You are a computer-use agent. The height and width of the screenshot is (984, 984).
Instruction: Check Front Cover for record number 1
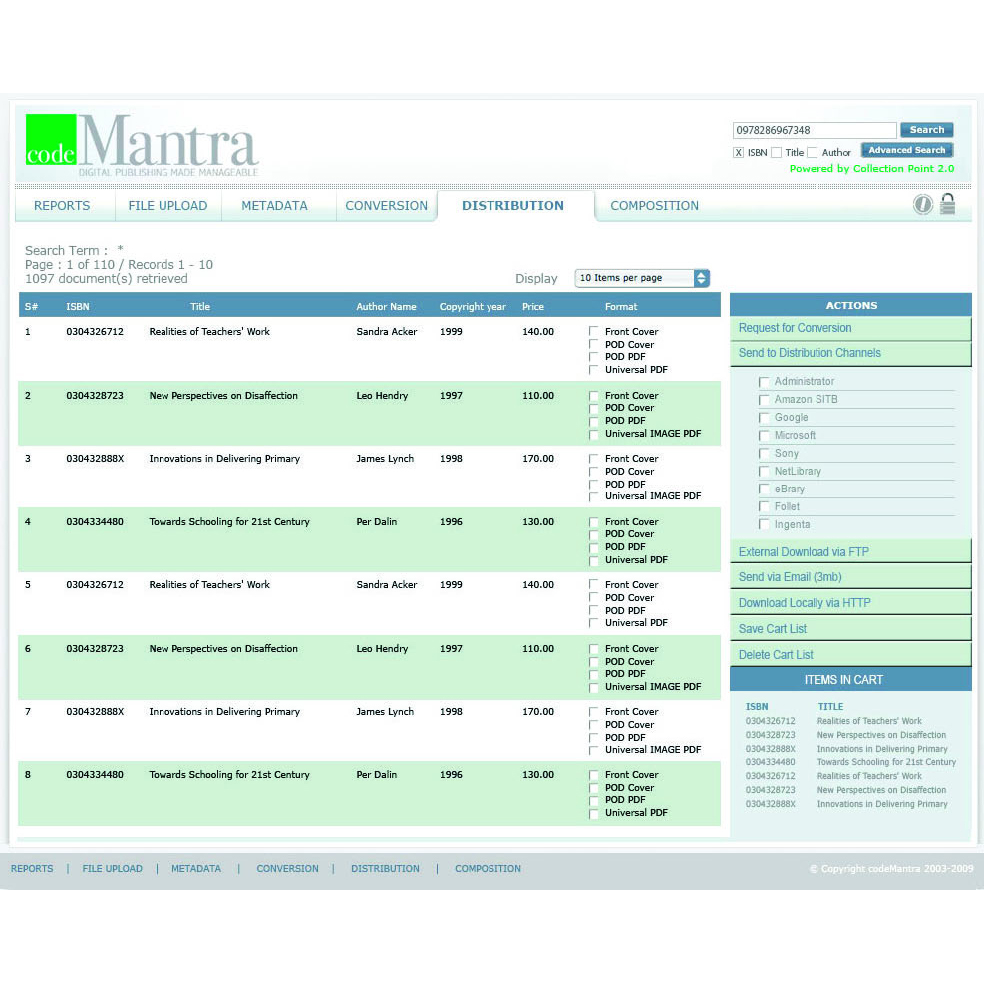pyautogui.click(x=593, y=331)
